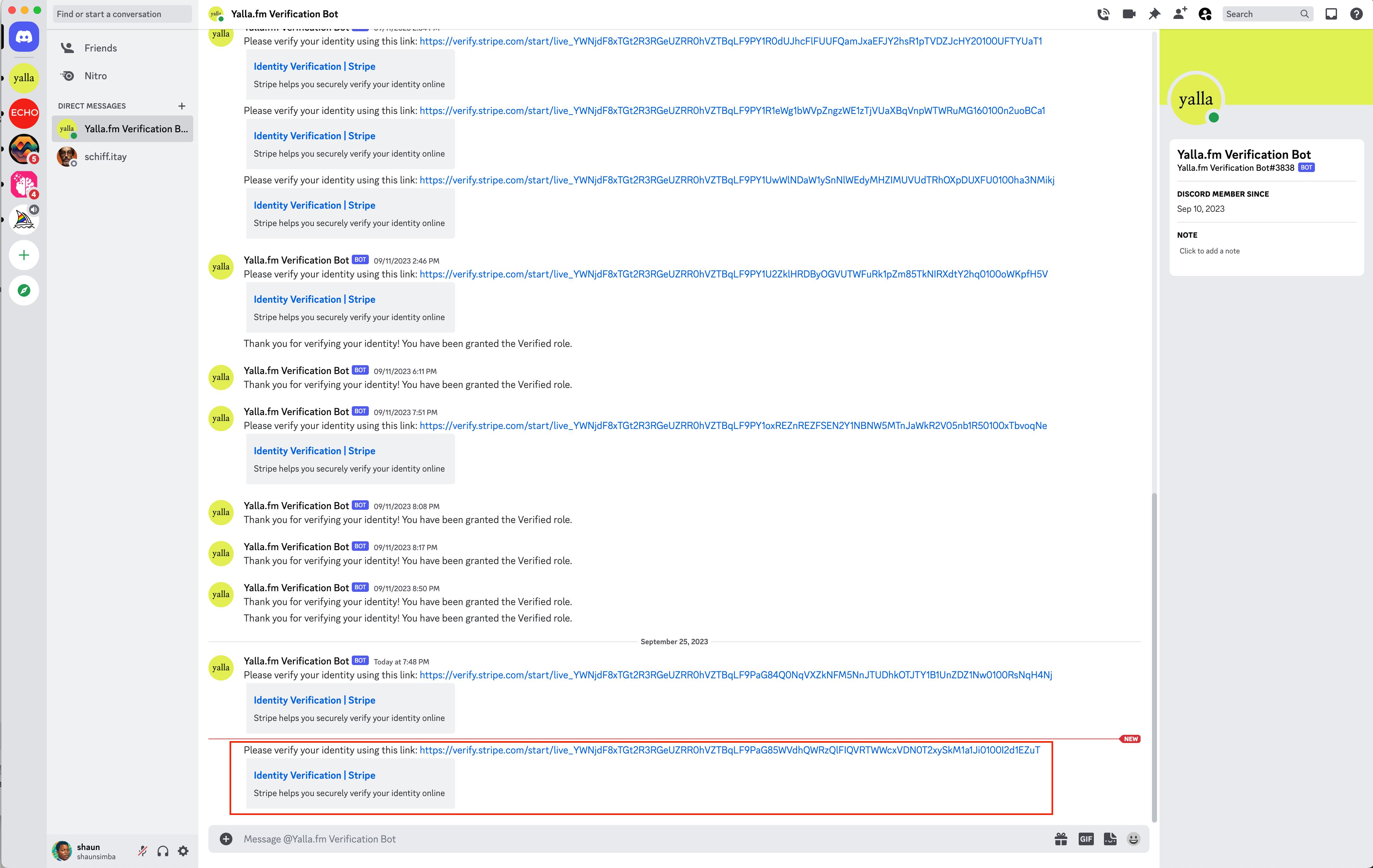Open the inbox icon
Screen dimensions: 1373x868
pyautogui.click(x=1331, y=14)
